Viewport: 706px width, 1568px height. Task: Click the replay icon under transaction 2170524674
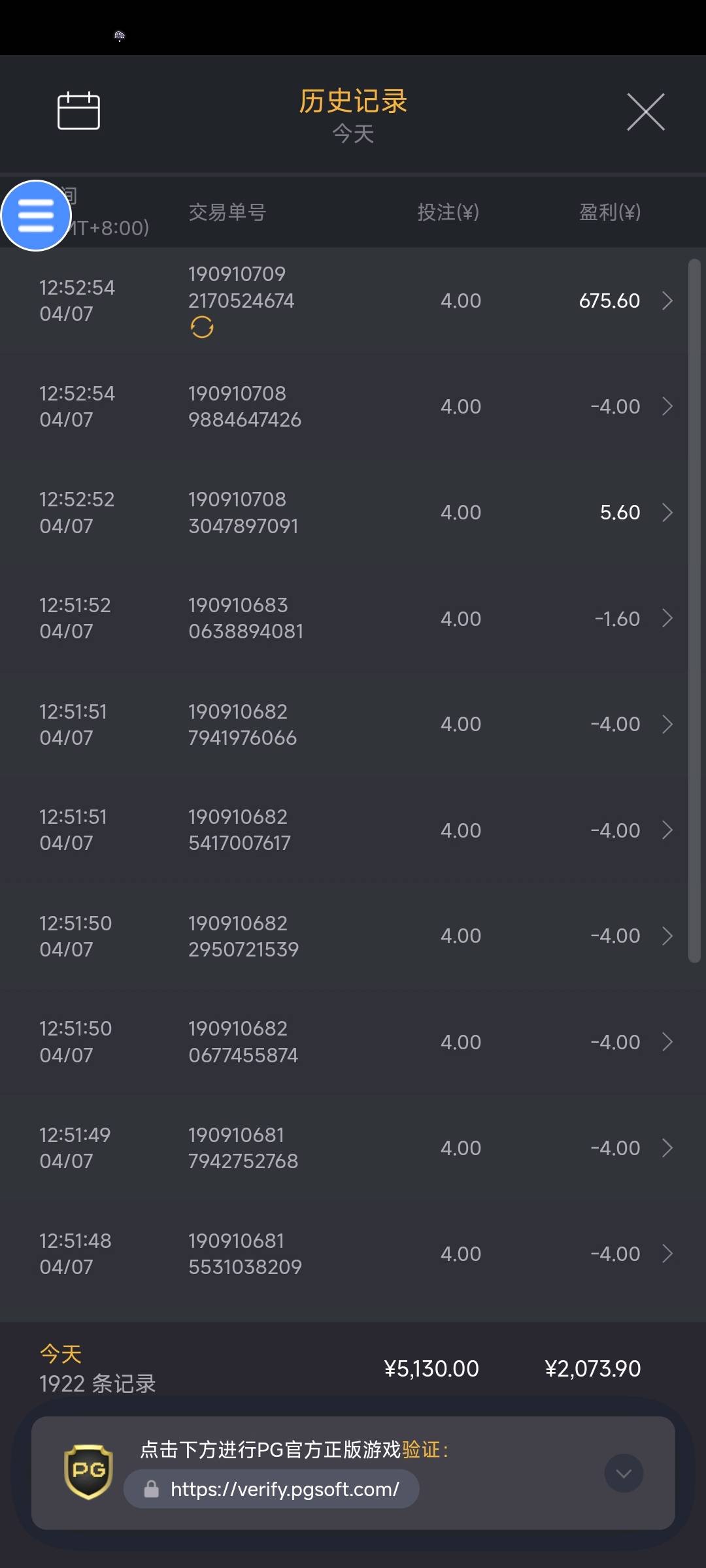(202, 327)
